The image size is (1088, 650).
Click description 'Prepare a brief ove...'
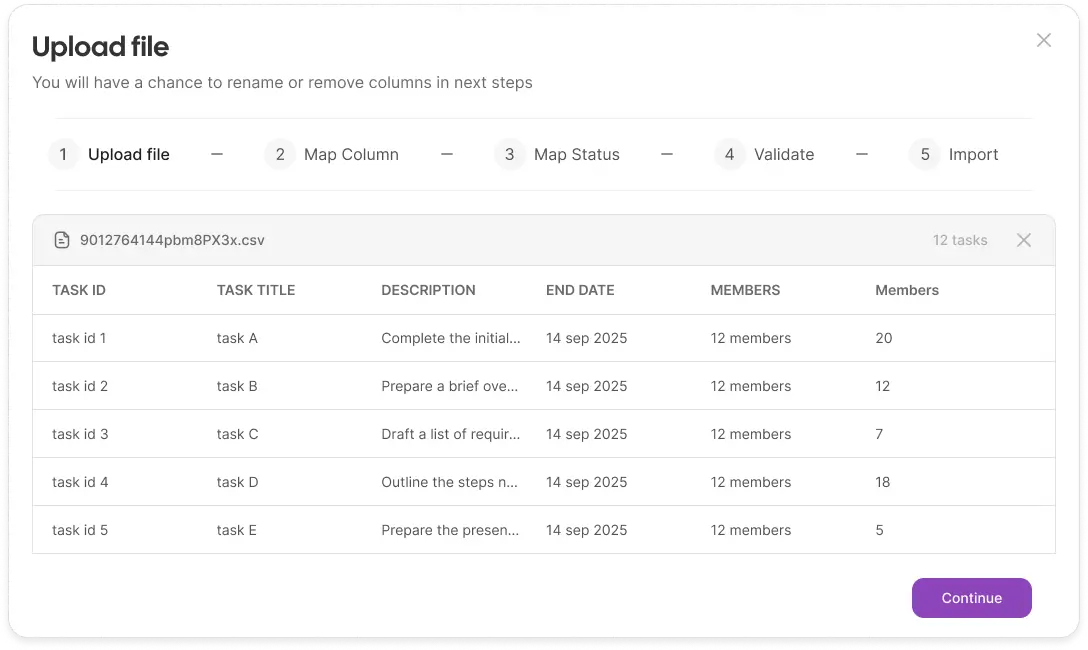[x=450, y=386]
